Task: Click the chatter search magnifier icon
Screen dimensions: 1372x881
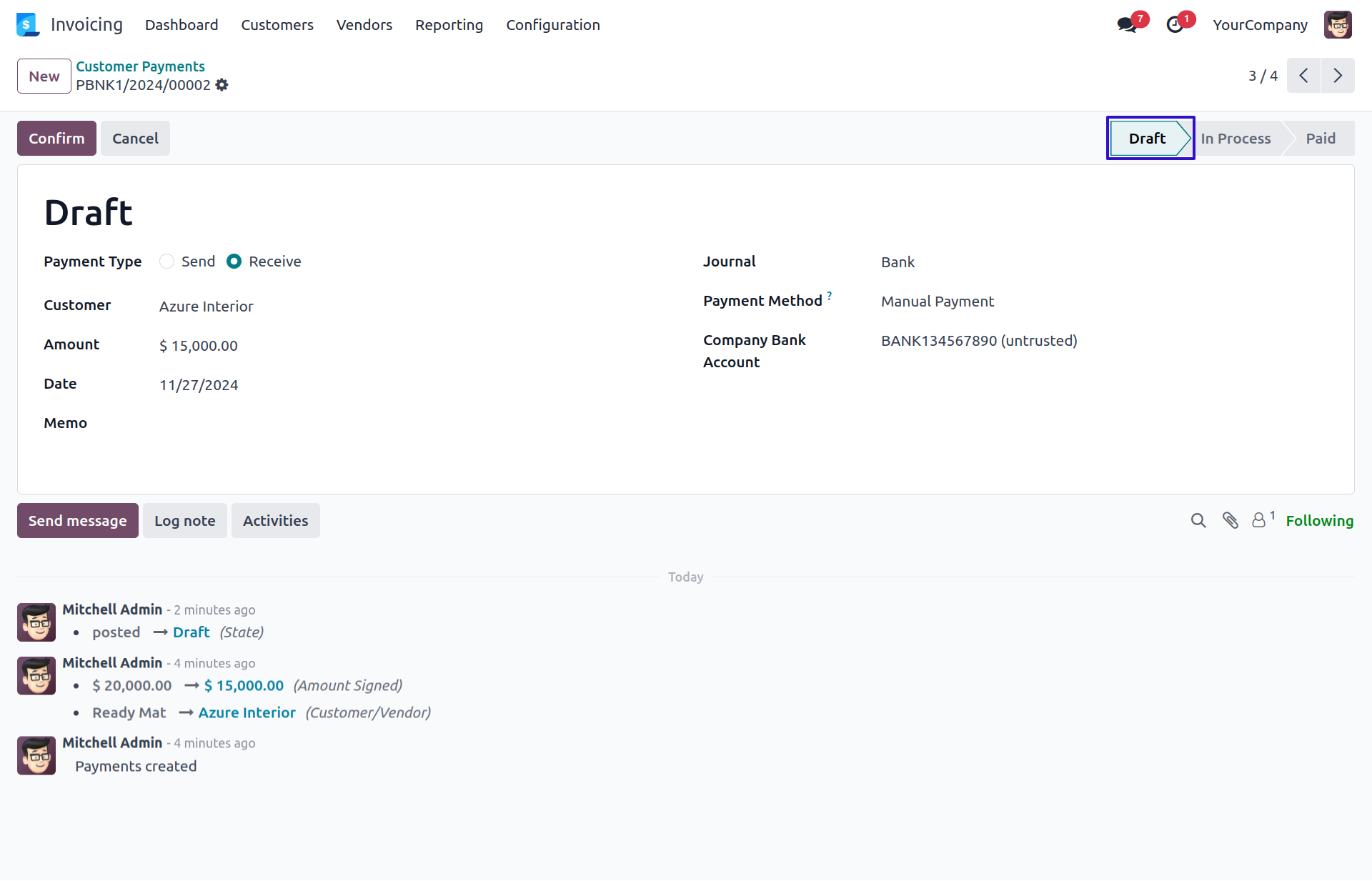Action: (x=1198, y=521)
